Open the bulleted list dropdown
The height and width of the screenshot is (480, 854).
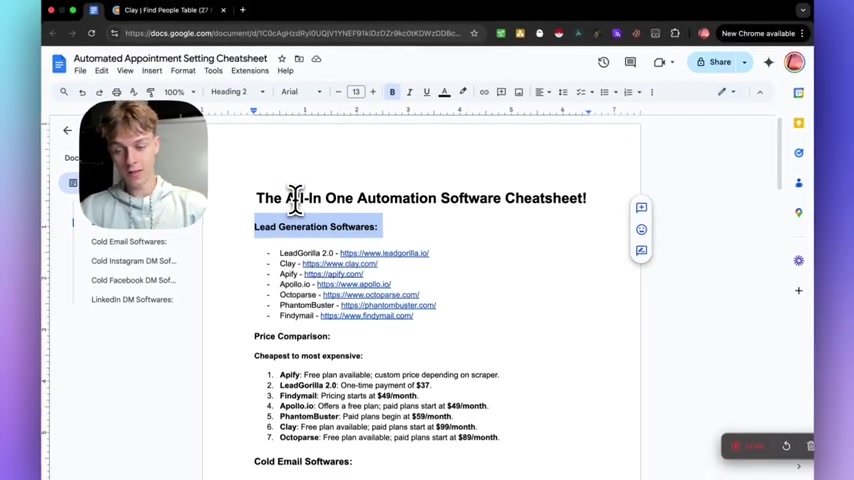point(608,92)
